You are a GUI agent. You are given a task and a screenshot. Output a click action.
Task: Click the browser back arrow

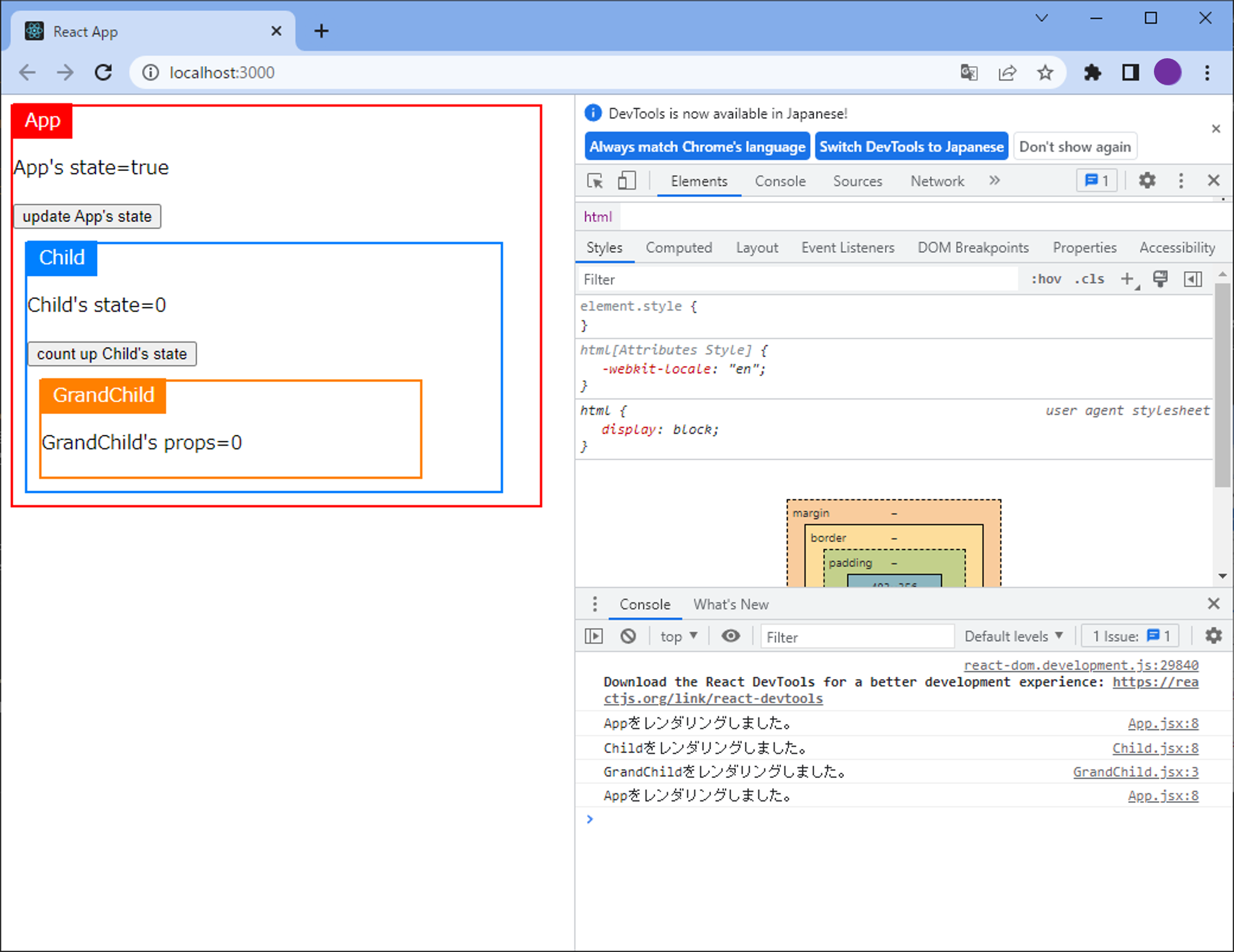pyautogui.click(x=27, y=73)
